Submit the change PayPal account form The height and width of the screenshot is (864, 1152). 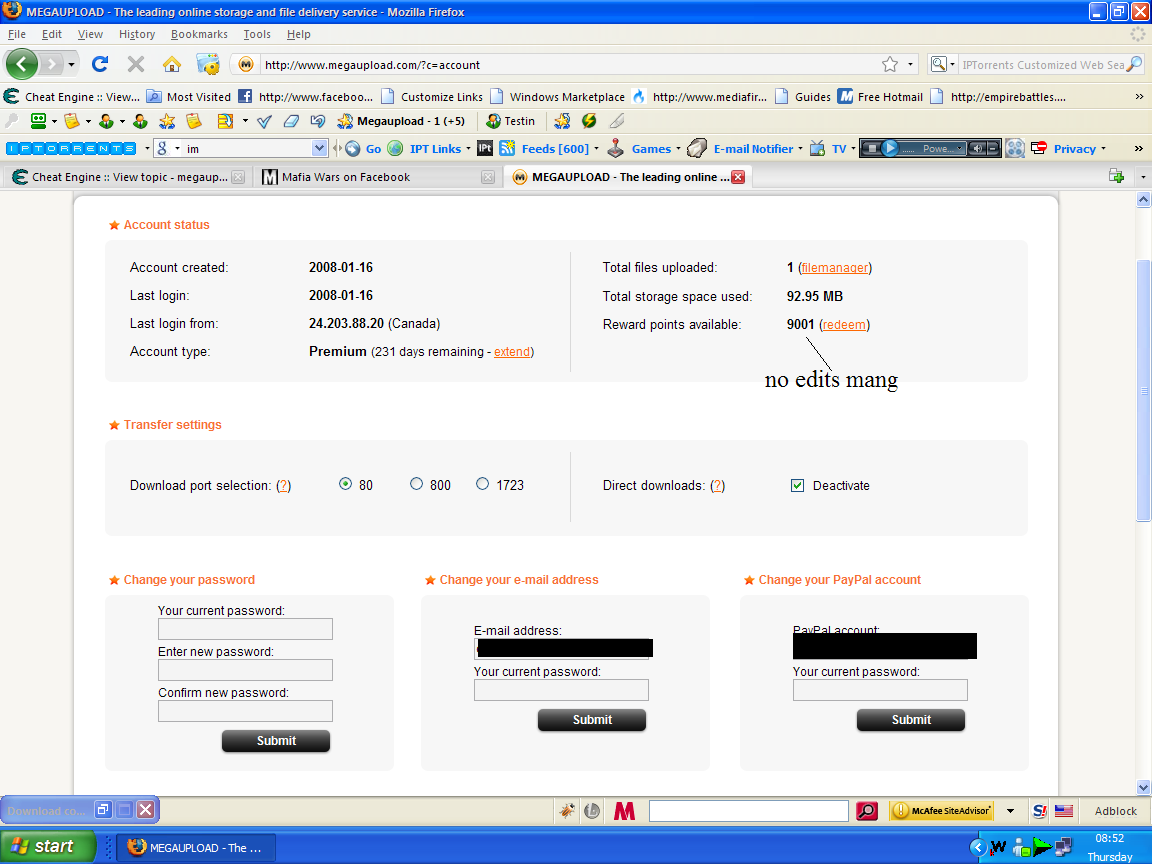click(911, 720)
